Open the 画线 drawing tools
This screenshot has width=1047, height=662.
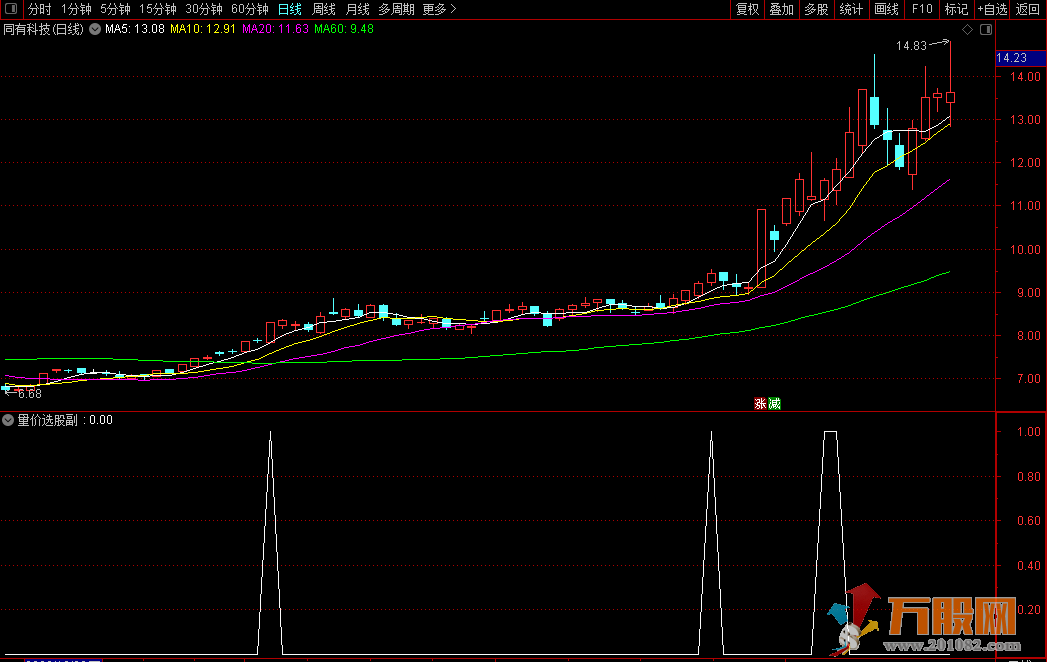(886, 9)
